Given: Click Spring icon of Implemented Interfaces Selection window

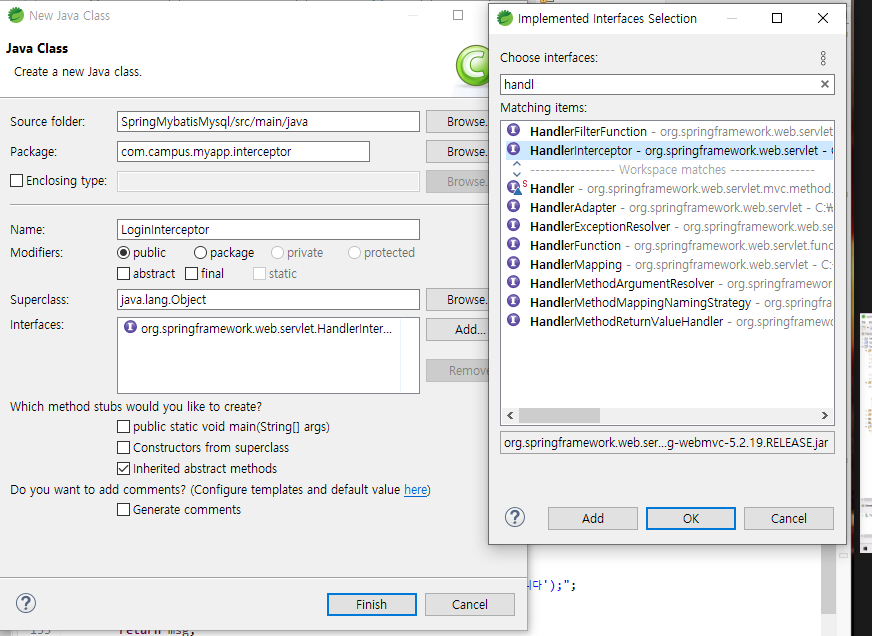Looking at the screenshot, I should tap(504, 18).
